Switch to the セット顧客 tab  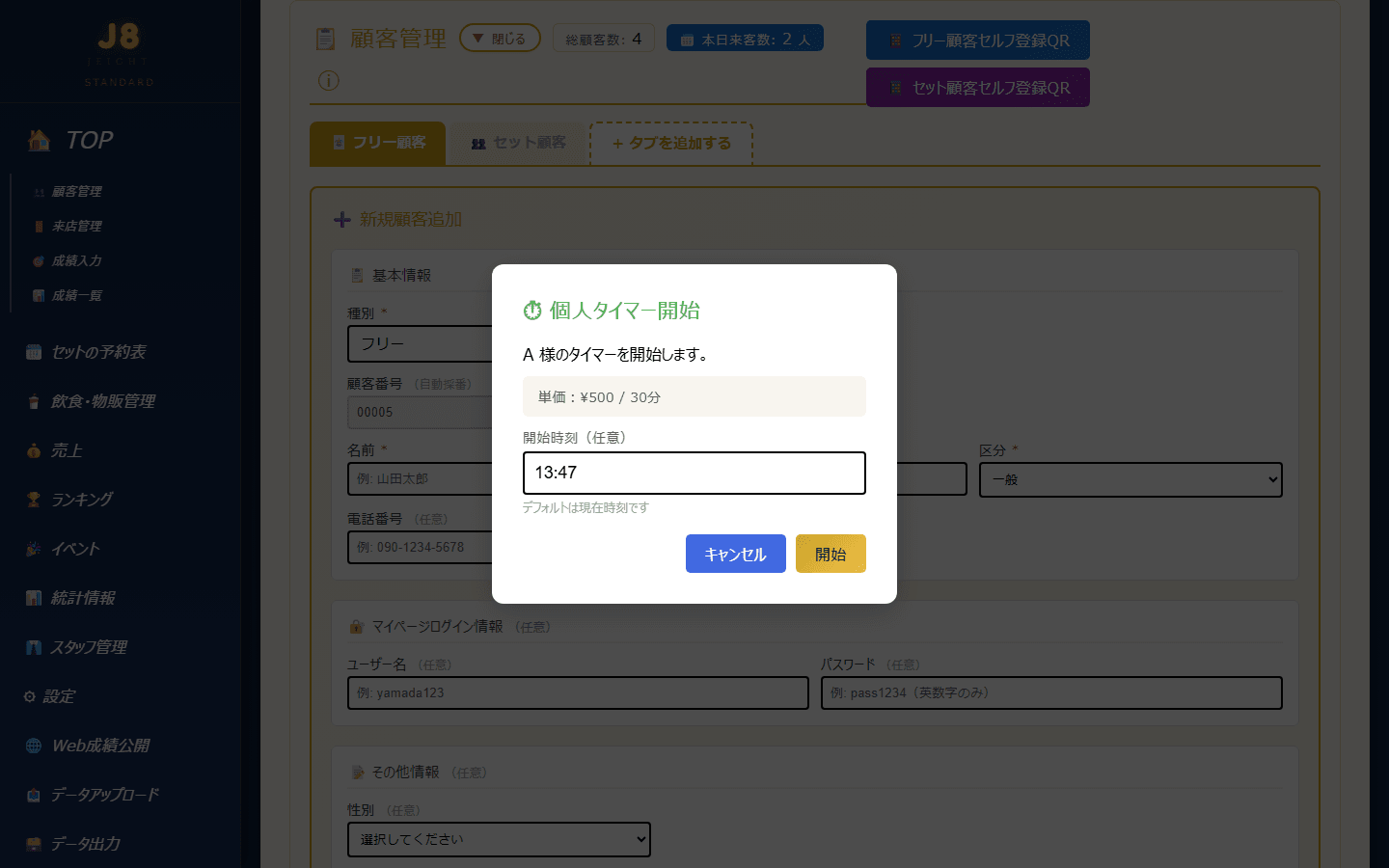[x=519, y=143]
